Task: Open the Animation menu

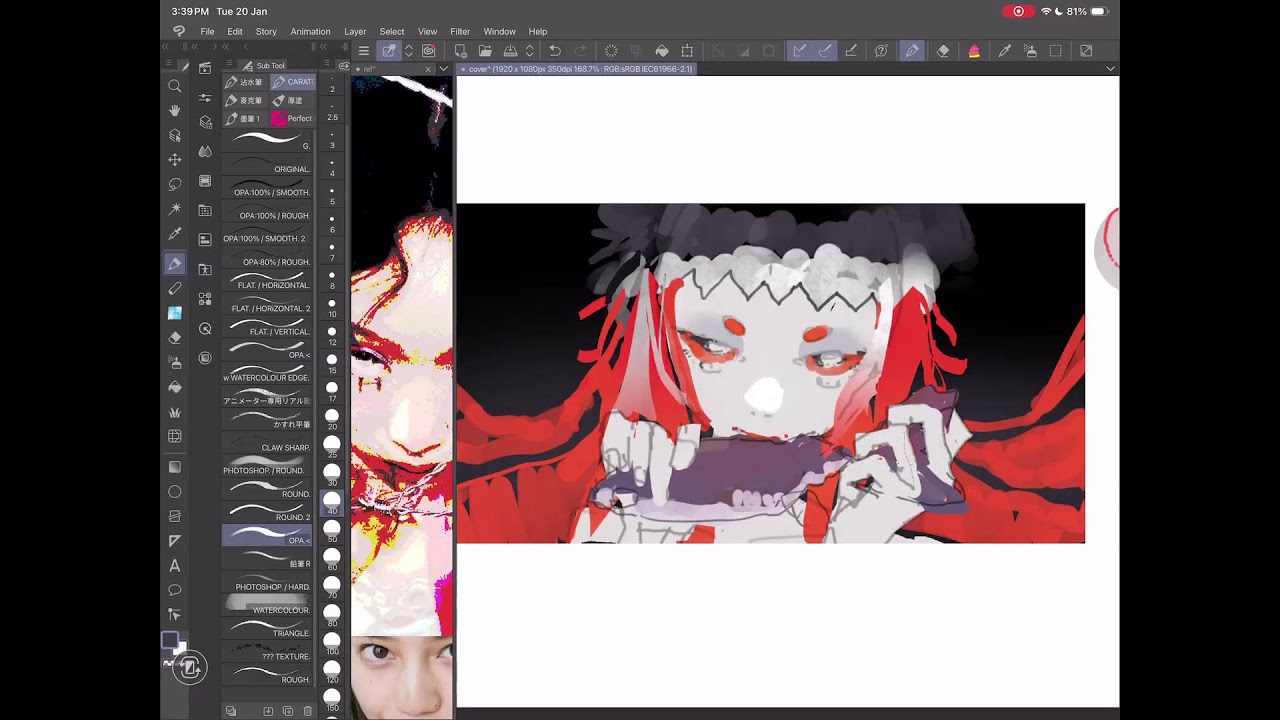Action: (310, 32)
